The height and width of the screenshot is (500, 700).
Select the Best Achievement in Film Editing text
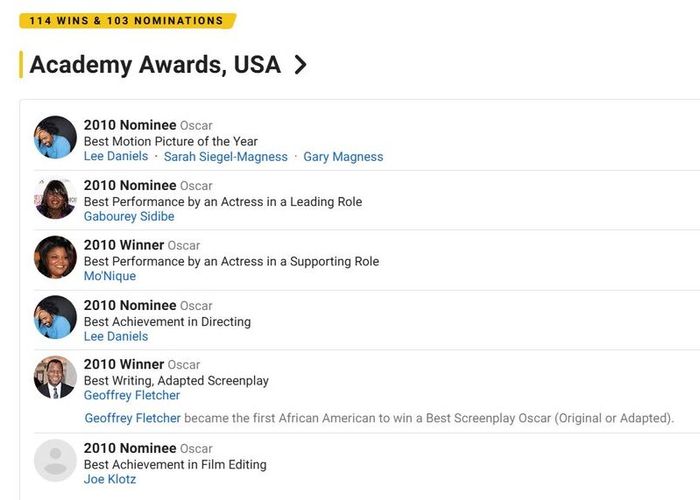tap(175, 465)
